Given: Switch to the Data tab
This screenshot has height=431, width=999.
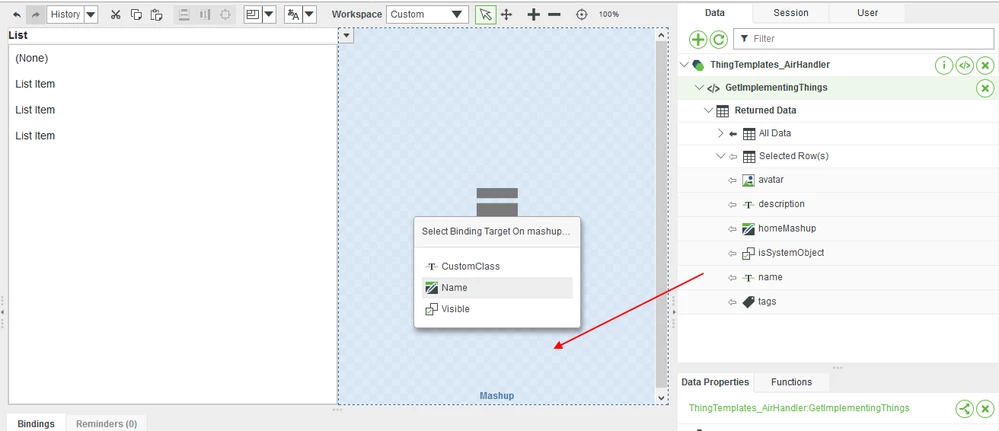Looking at the screenshot, I should [715, 13].
